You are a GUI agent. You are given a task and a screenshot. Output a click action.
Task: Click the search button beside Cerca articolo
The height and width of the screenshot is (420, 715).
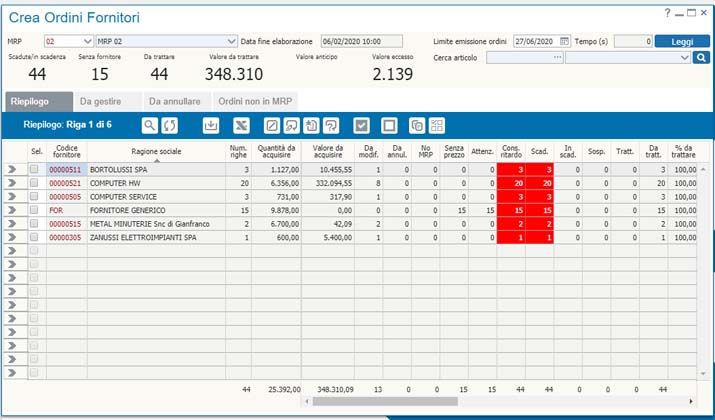coord(701,58)
